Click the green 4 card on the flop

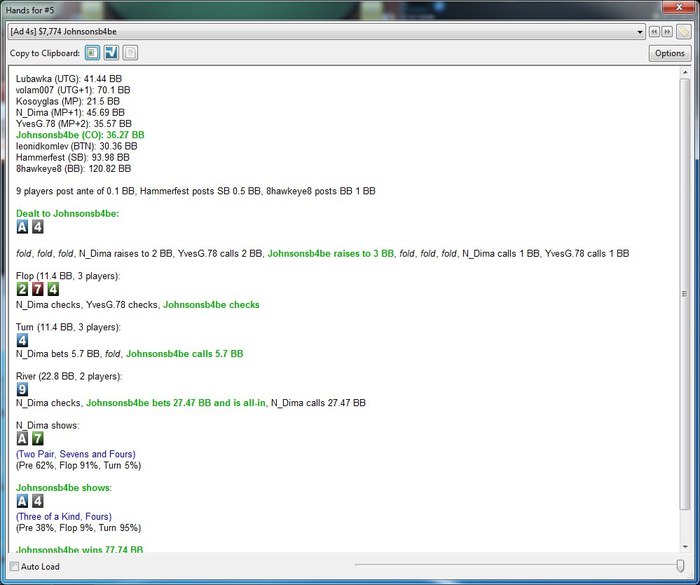pyautogui.click(x=53, y=289)
